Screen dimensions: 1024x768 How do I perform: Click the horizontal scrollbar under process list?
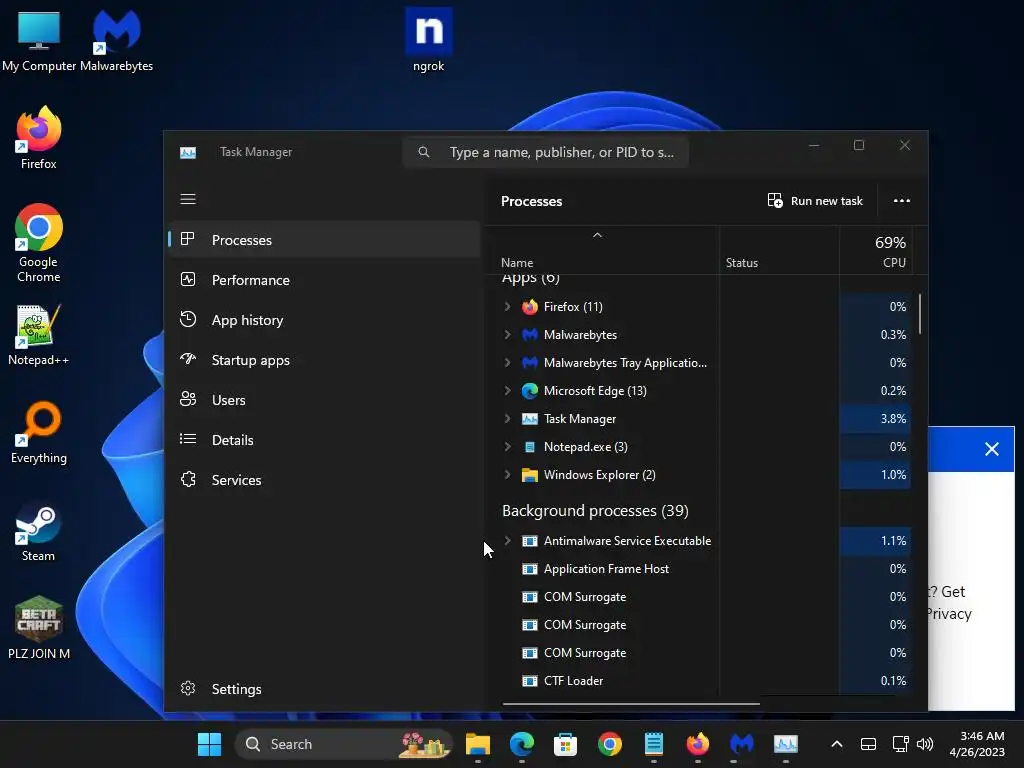(631, 704)
